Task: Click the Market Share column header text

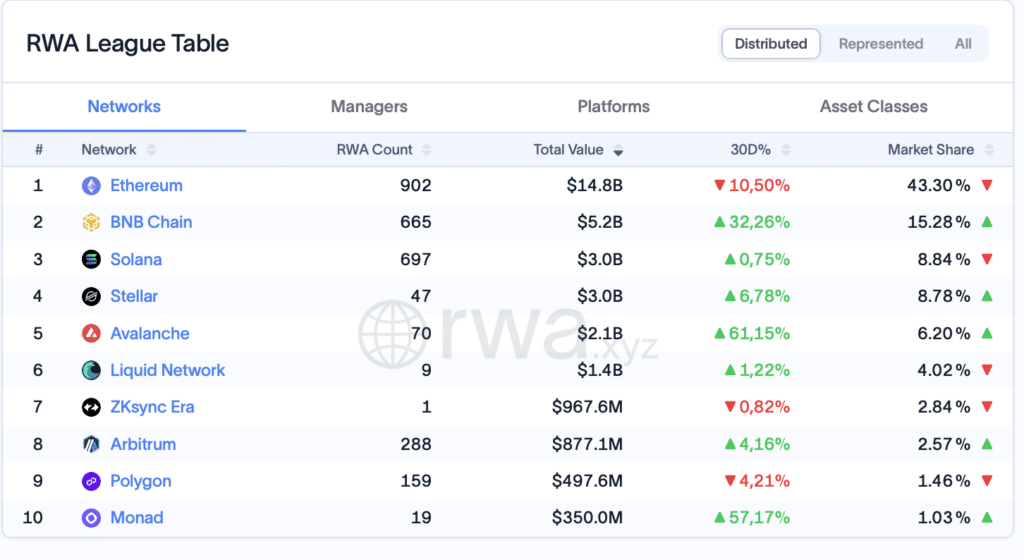Action: pos(931,150)
